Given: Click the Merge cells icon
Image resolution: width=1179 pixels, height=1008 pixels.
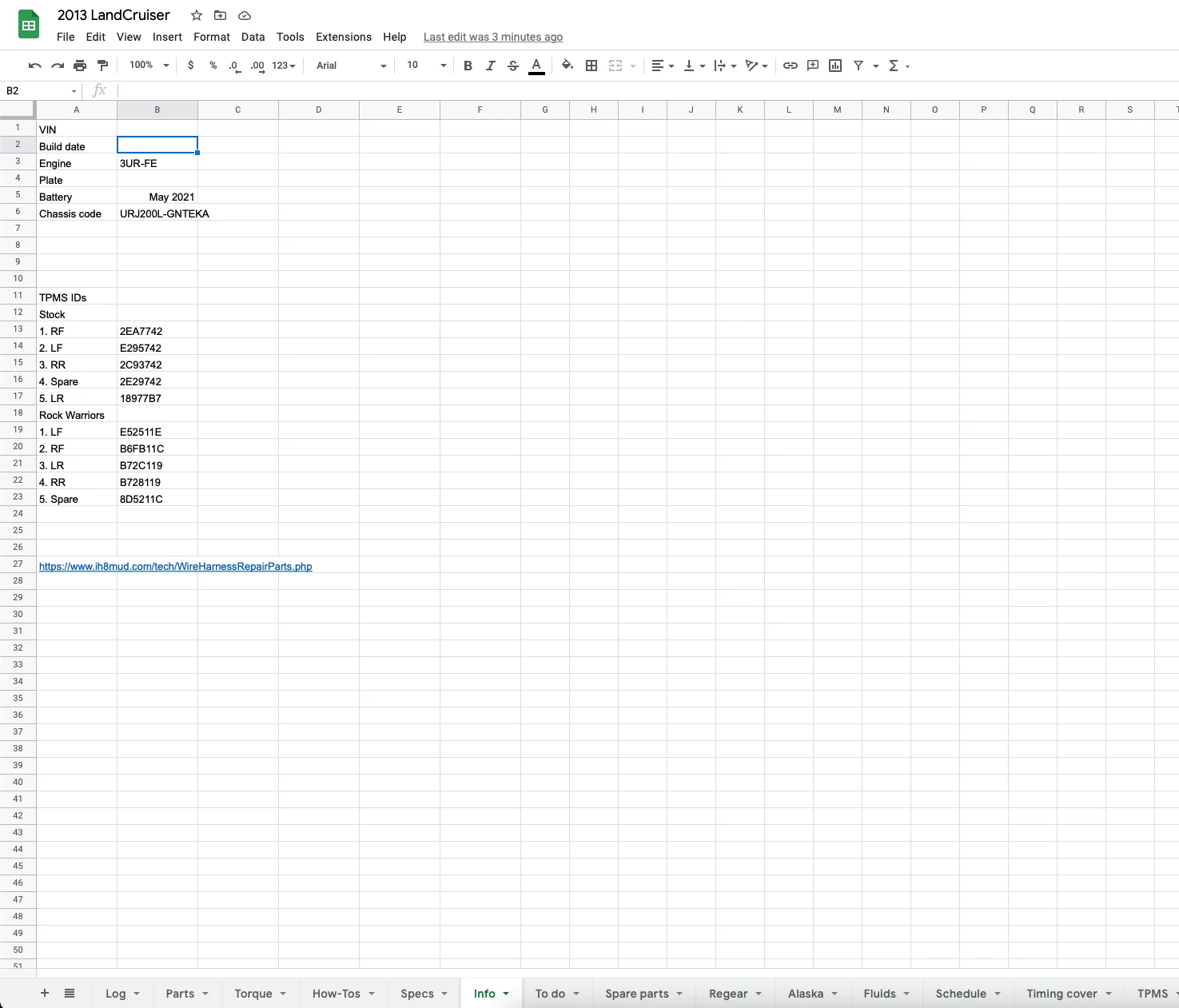Looking at the screenshot, I should click(x=615, y=66).
